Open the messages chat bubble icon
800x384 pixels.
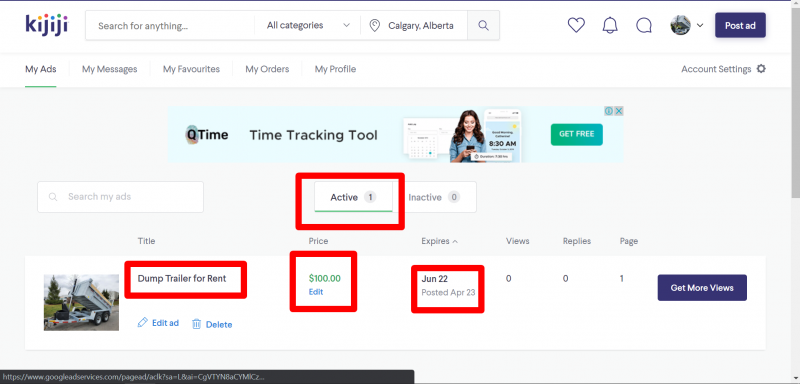(644, 25)
